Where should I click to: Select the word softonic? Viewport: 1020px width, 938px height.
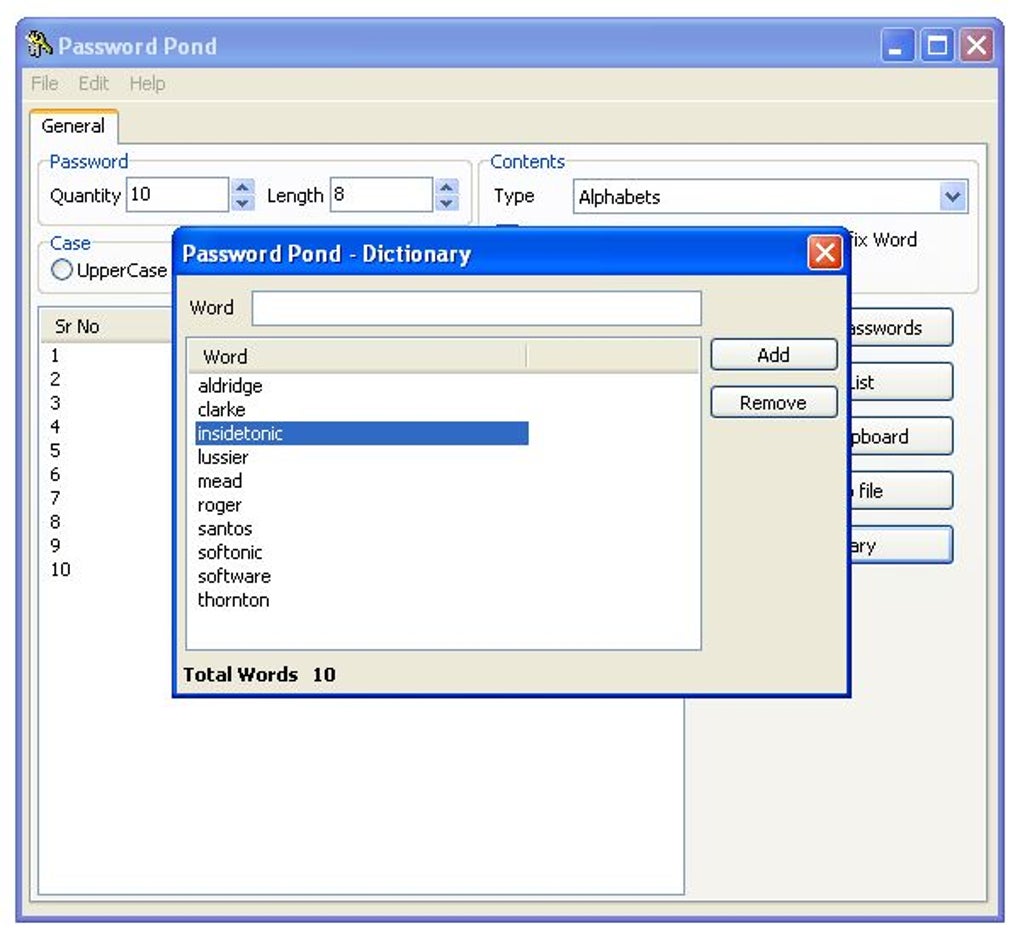point(230,552)
